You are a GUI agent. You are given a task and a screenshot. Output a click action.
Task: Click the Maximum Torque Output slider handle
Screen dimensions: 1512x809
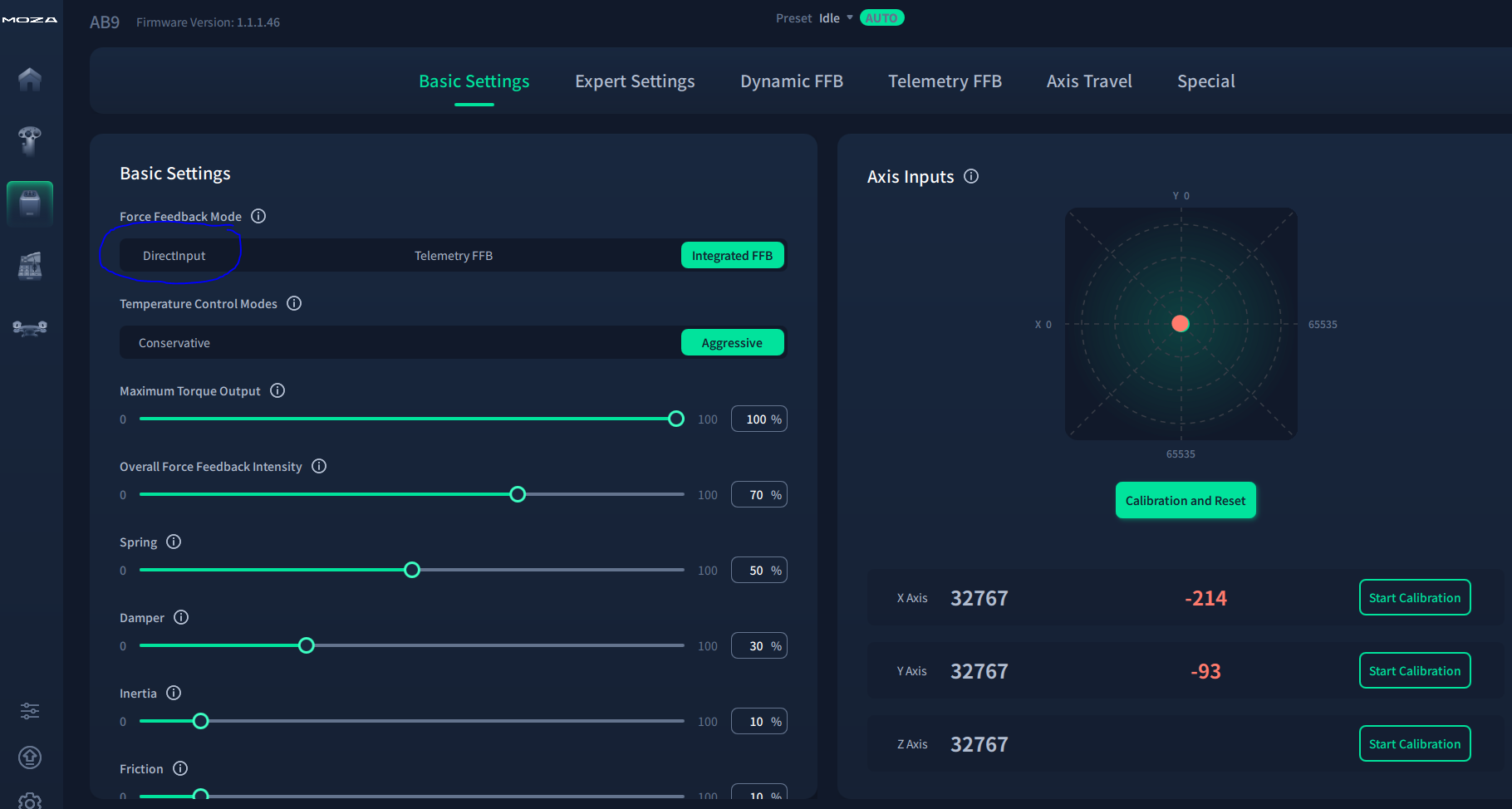point(676,419)
